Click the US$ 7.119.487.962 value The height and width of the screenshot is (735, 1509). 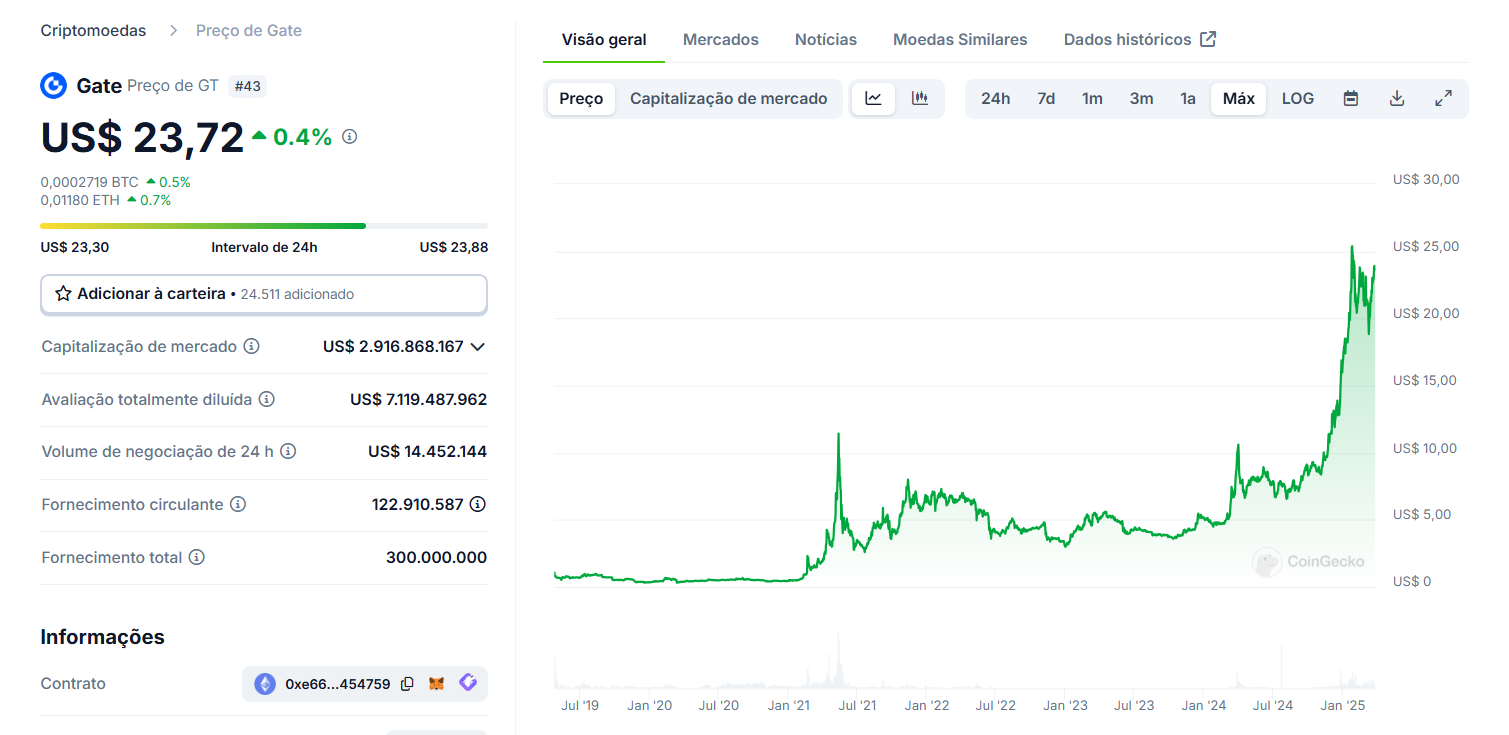point(418,399)
